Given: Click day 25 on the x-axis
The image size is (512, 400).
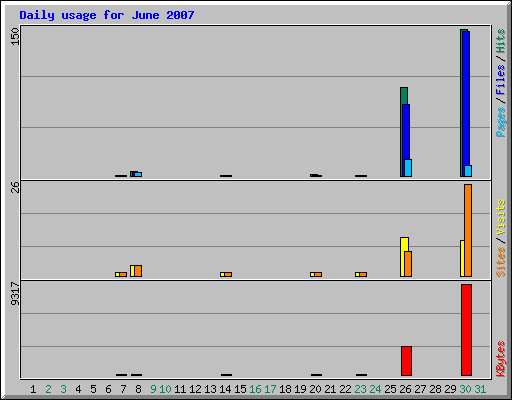Looking at the screenshot, I should (390, 389).
